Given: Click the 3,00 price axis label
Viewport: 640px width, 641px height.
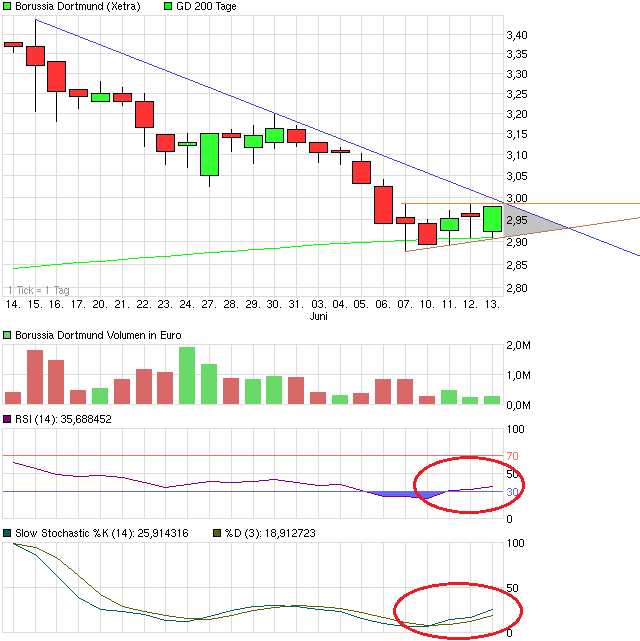Looking at the screenshot, I should click(517, 198).
